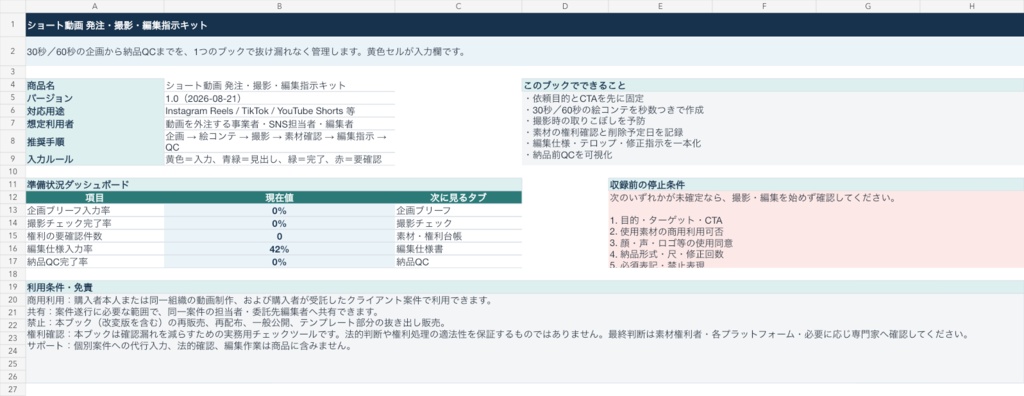
Task: Select the 企画ブリーフ入力率 row label
Action: pyautogui.click(x=95, y=210)
